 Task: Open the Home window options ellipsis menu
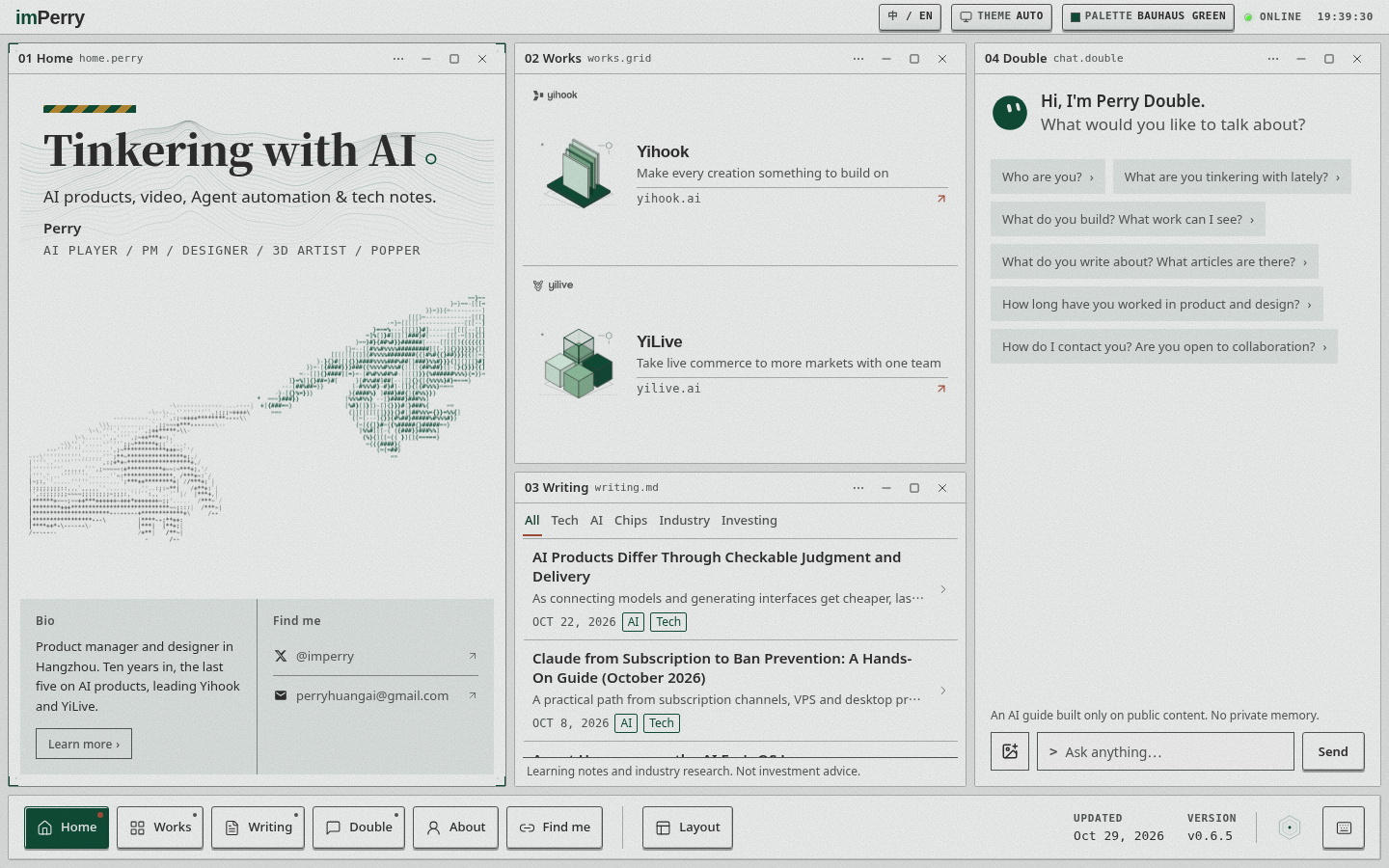(x=398, y=59)
